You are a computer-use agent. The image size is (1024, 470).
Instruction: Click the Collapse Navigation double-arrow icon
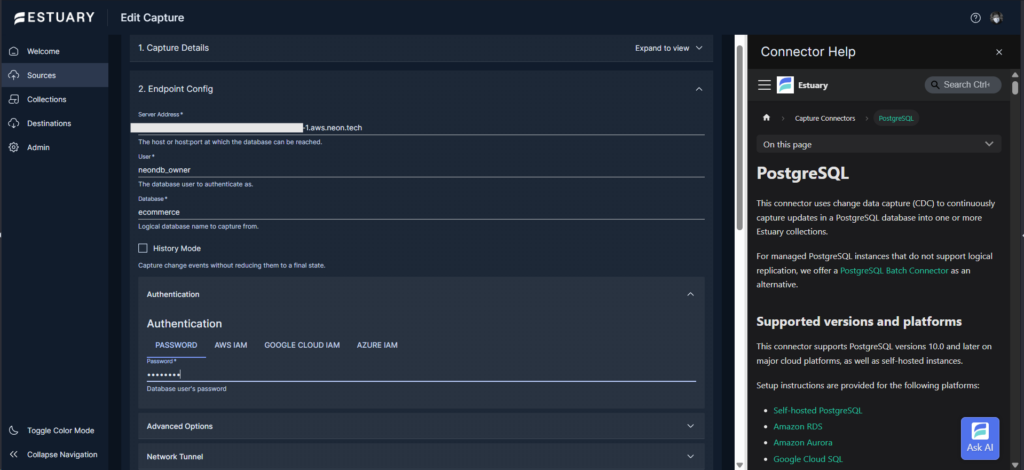[x=14, y=455]
